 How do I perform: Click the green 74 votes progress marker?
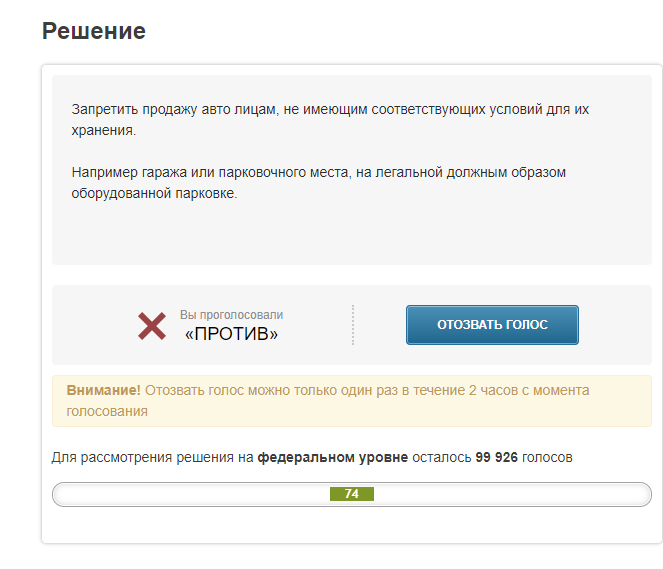point(352,494)
